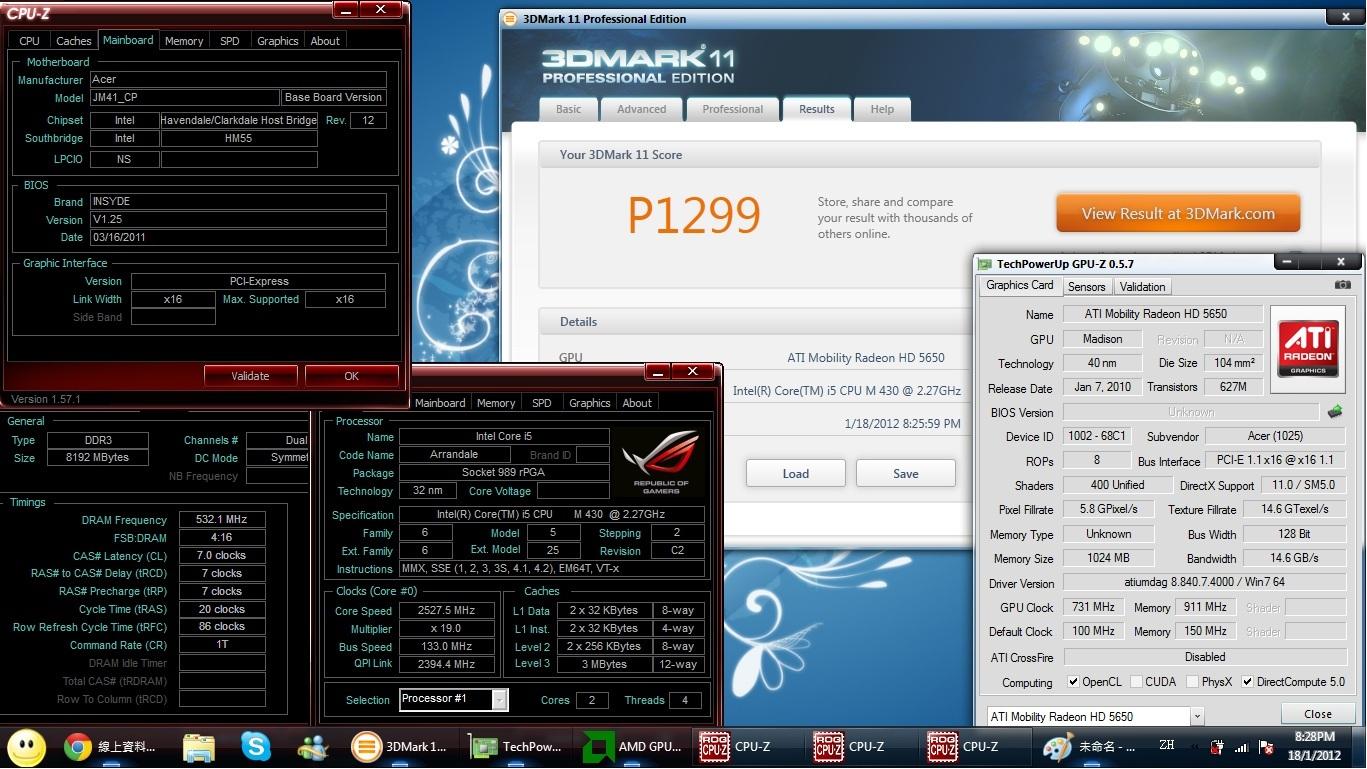The height and width of the screenshot is (769, 1367).
Task: Open Skype from the taskbar
Action: pyautogui.click(x=256, y=747)
